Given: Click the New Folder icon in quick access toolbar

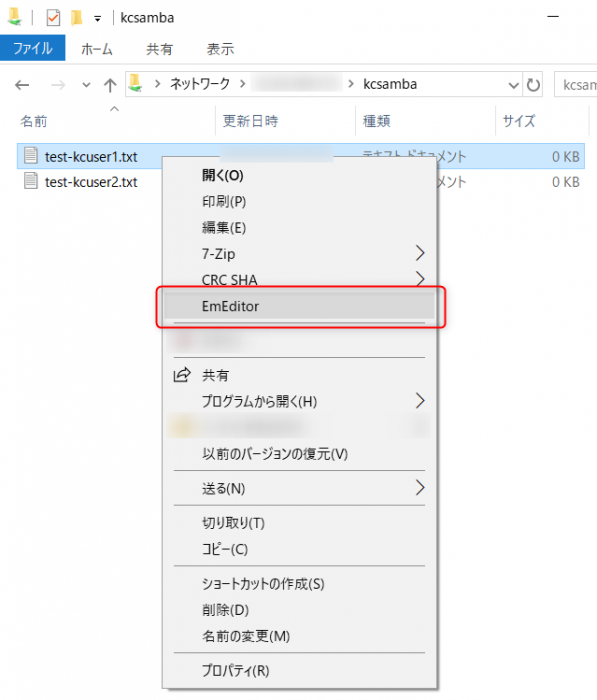Looking at the screenshot, I should [x=76, y=18].
